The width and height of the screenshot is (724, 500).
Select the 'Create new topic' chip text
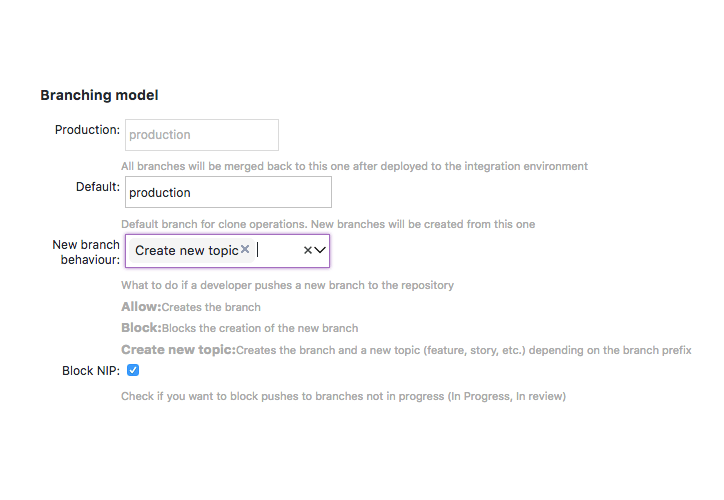point(187,250)
